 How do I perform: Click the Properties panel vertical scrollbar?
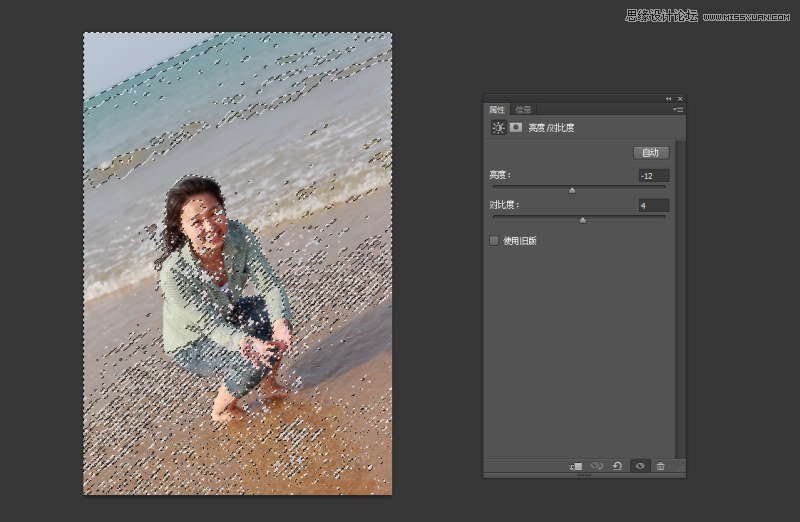tap(680, 300)
